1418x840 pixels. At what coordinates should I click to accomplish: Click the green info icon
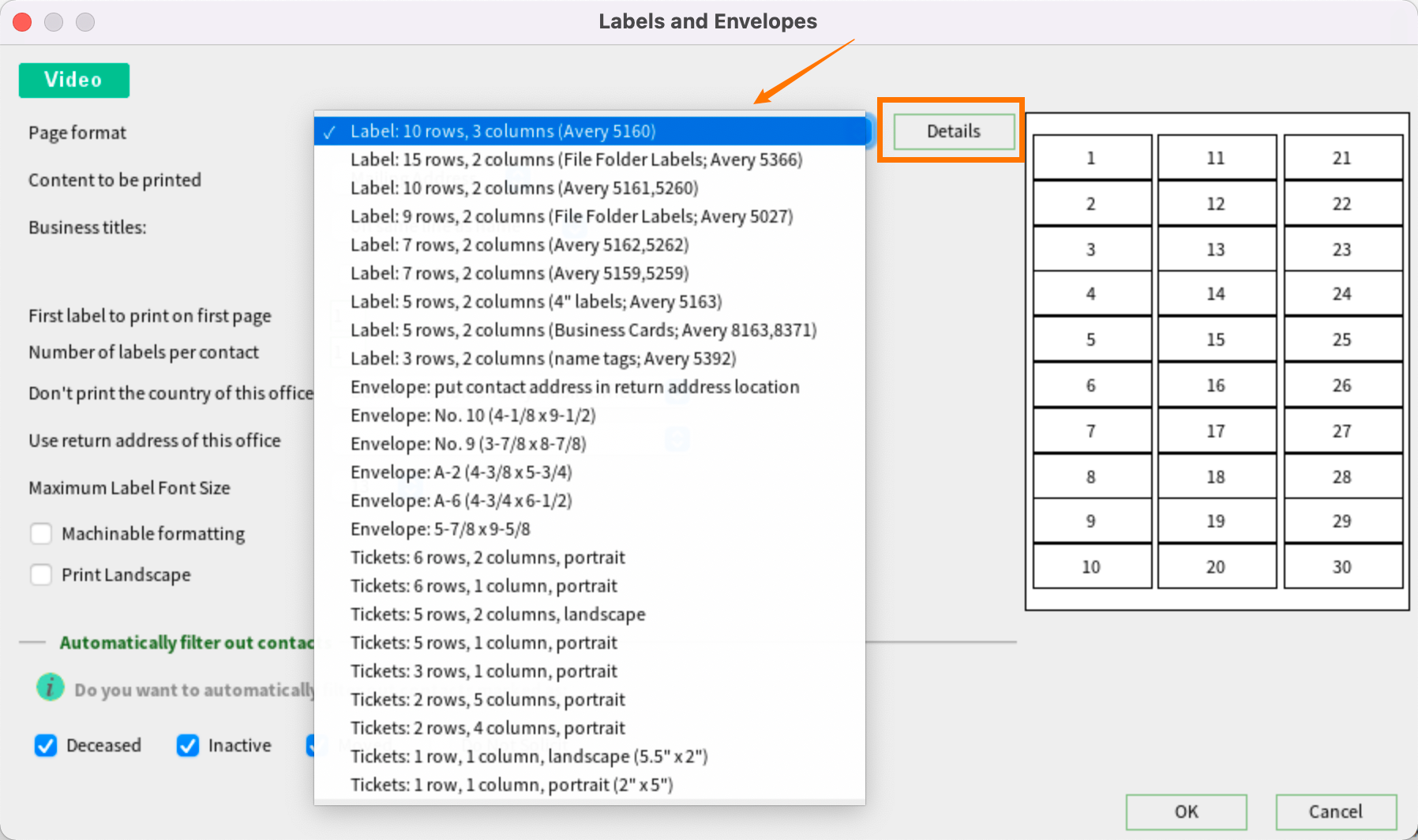pos(50,688)
